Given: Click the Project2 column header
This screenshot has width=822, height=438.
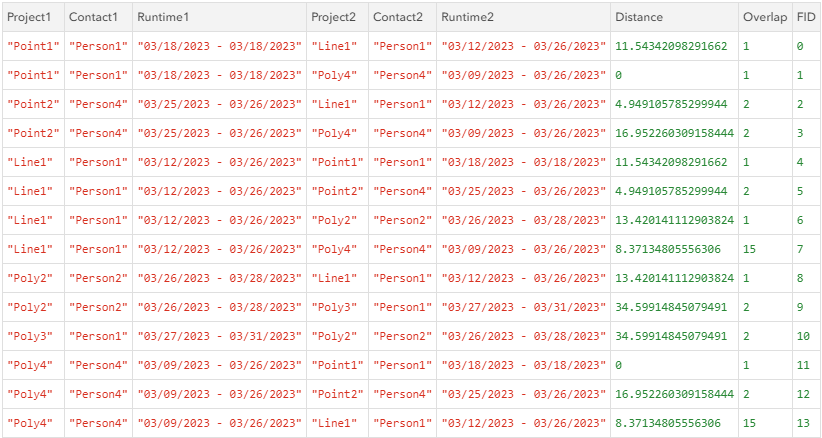Looking at the screenshot, I should pos(334,17).
